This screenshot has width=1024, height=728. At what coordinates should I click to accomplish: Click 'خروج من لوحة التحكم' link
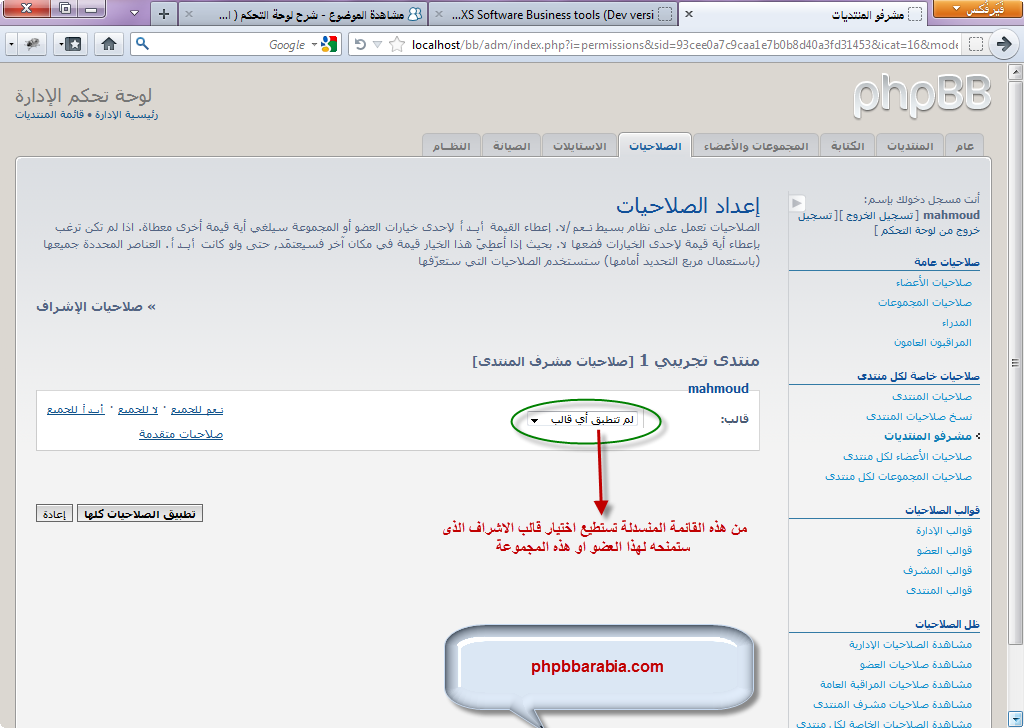[929, 230]
